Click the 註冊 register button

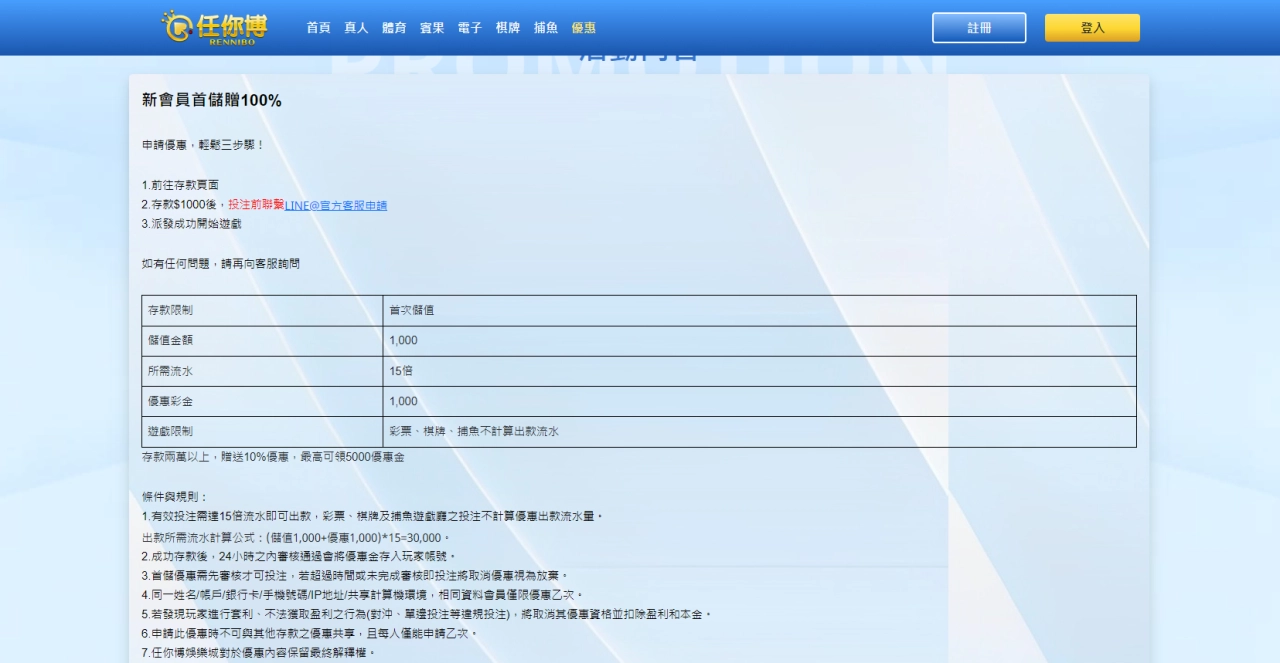pyautogui.click(x=979, y=27)
